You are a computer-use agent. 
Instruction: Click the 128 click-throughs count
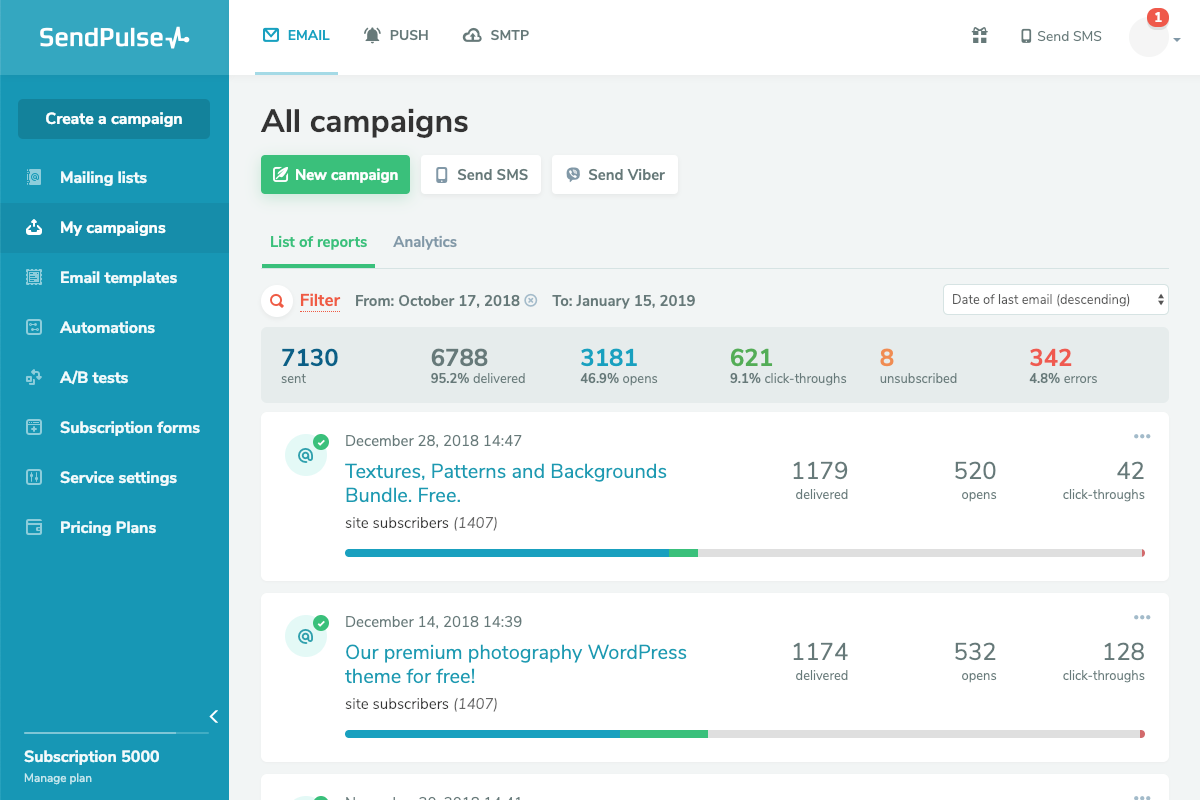click(x=1104, y=659)
